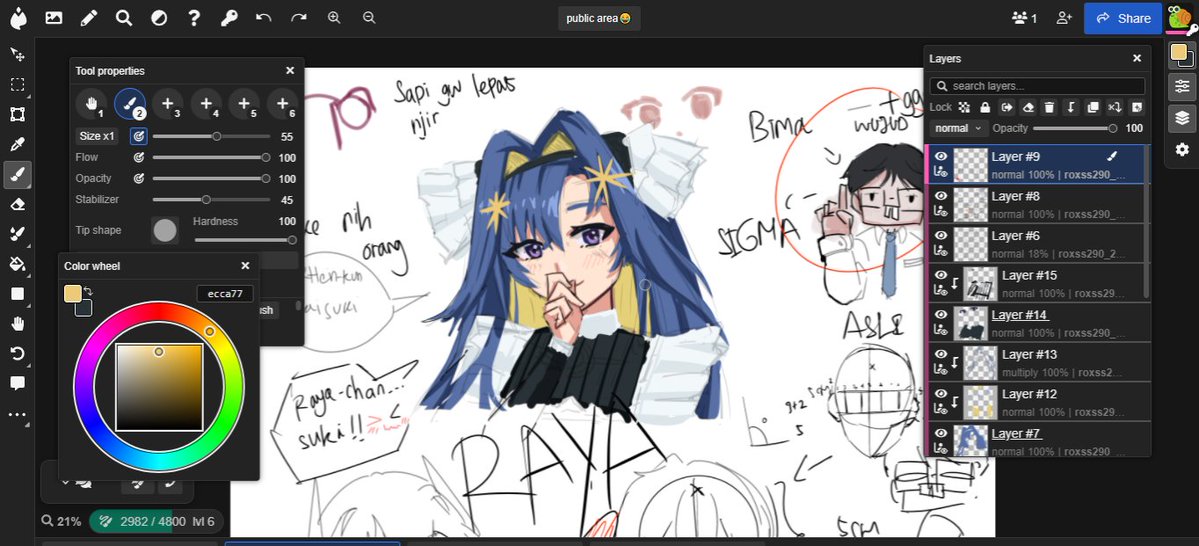Viewport: 1199px width, 546px height.
Task: Adjust the Stabilizer slider
Action: tap(211, 200)
